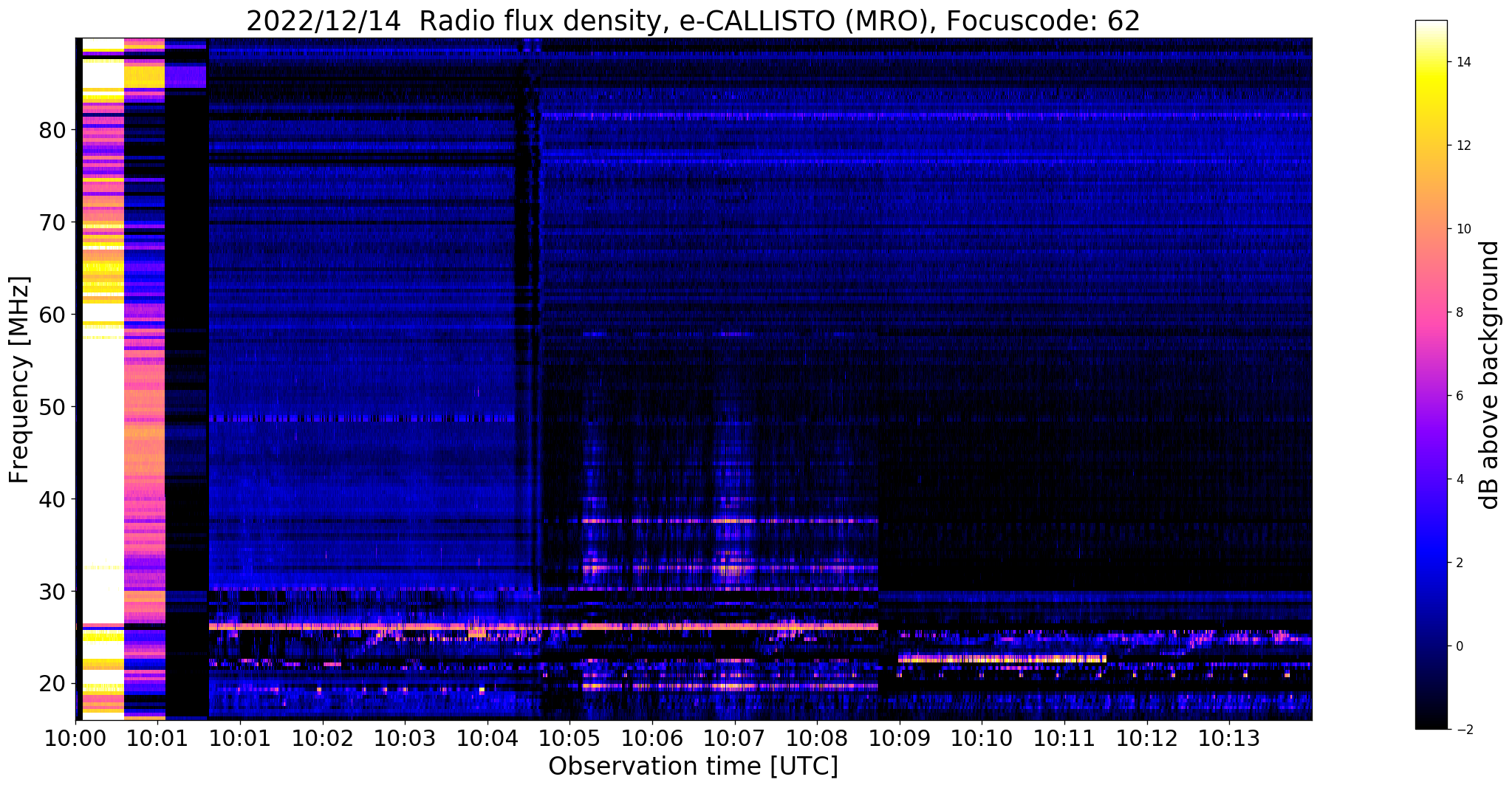
Task: Click the 30 MHz frequency tick label
Action: tap(52, 592)
